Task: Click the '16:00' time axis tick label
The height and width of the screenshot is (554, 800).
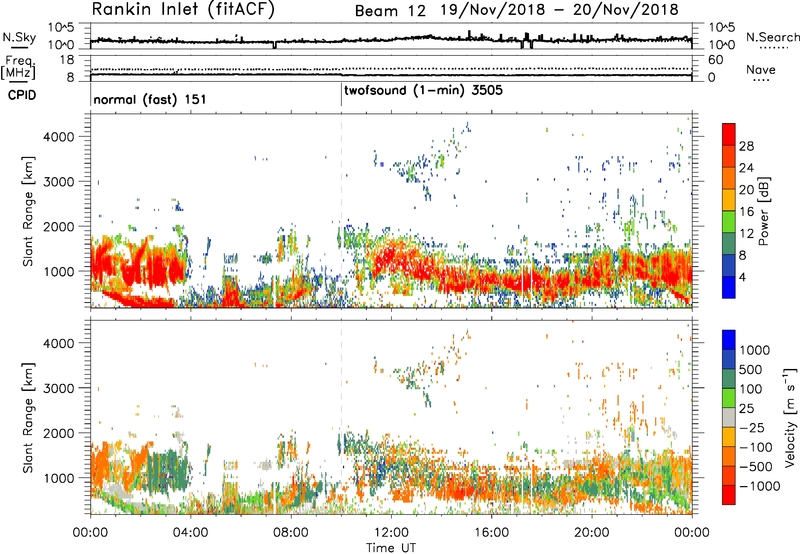Action: pyautogui.click(x=491, y=533)
